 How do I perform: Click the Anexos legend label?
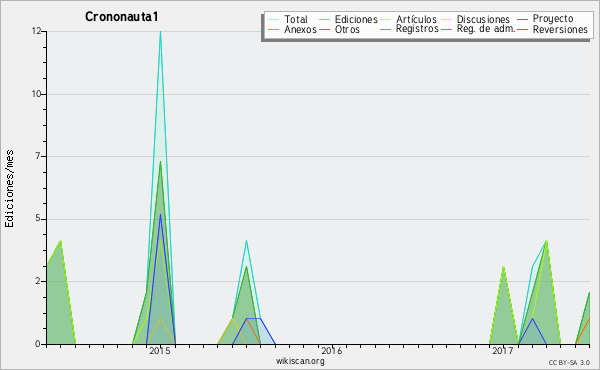pyautogui.click(x=300, y=29)
